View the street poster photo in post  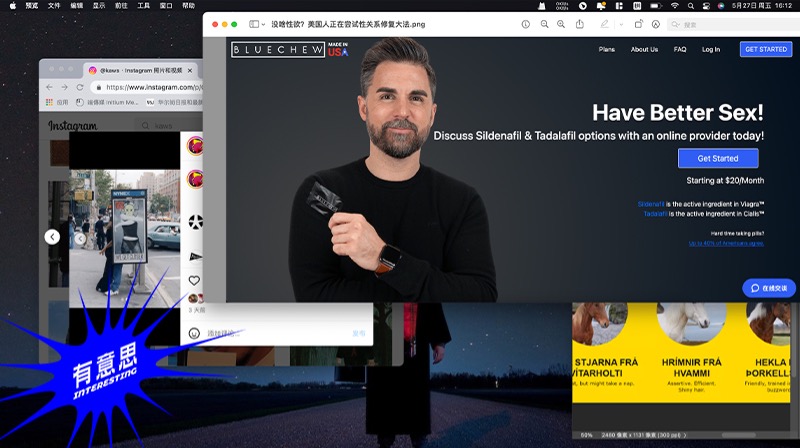pyautogui.click(x=124, y=238)
